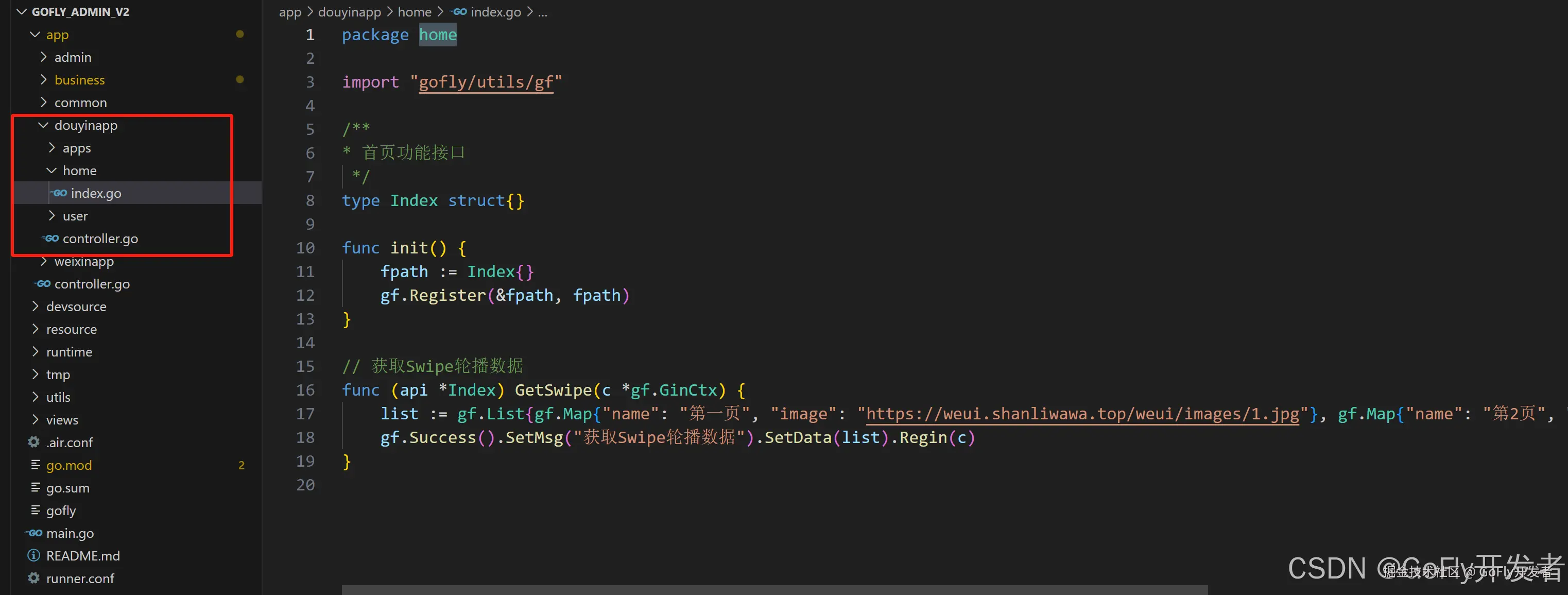This screenshot has width=1568, height=595.
Task: Click the Go icon of index.go in the tree
Action: pos(60,193)
